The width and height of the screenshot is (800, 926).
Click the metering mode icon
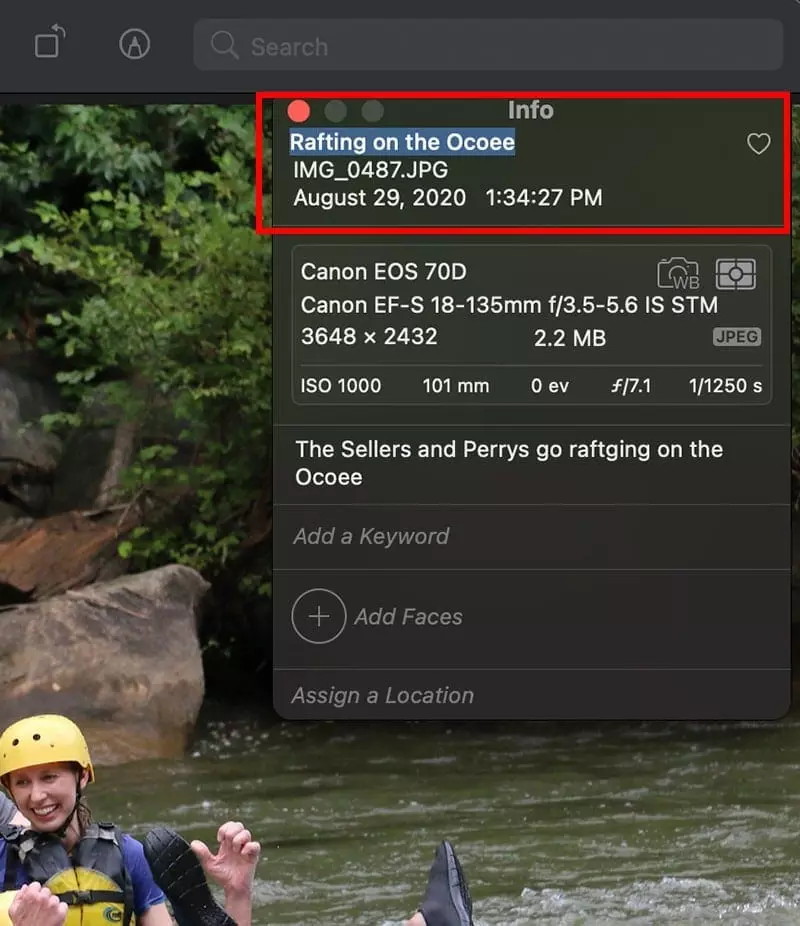736,274
